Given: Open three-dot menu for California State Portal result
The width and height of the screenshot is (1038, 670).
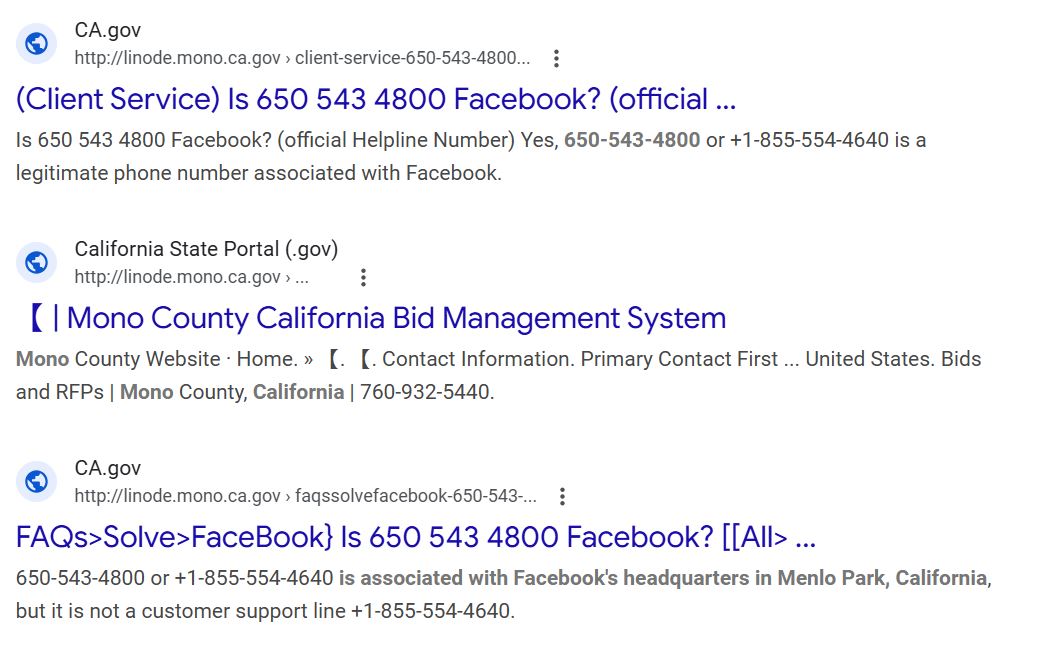Looking at the screenshot, I should pos(363,277).
